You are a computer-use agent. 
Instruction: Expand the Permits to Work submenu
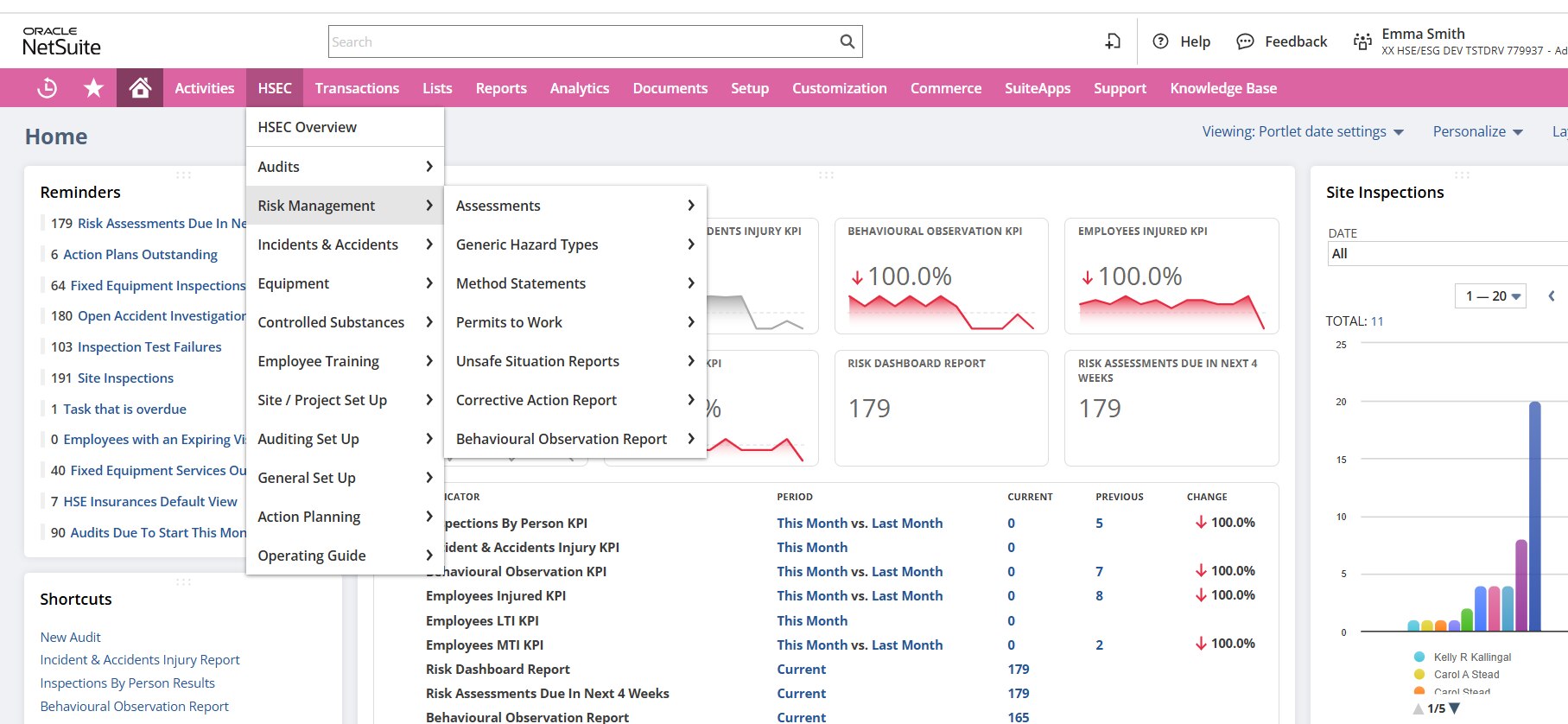tap(575, 322)
